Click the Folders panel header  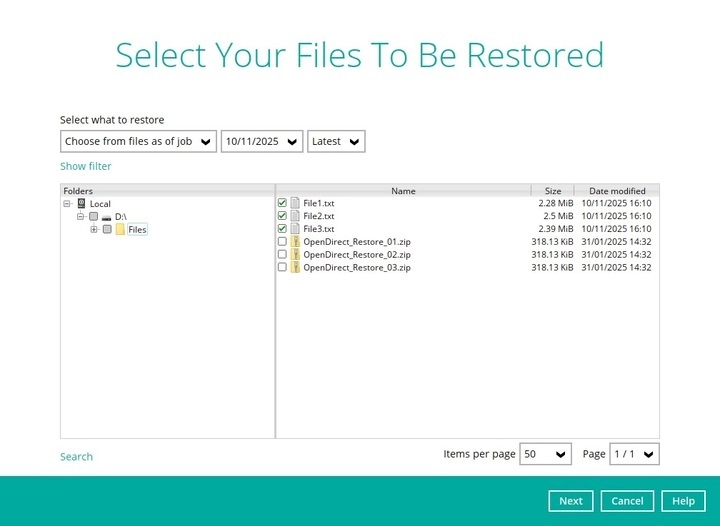pos(168,191)
